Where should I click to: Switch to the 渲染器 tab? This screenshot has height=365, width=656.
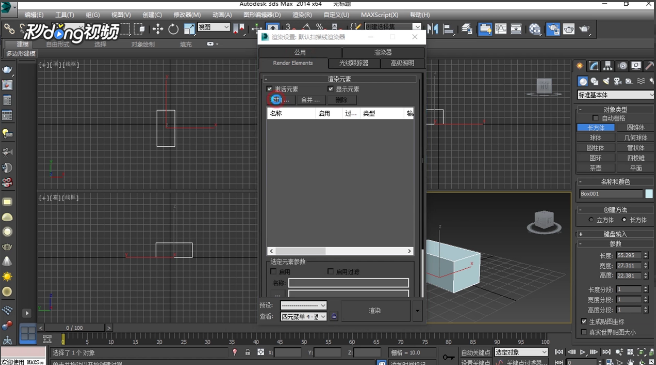[x=383, y=52]
